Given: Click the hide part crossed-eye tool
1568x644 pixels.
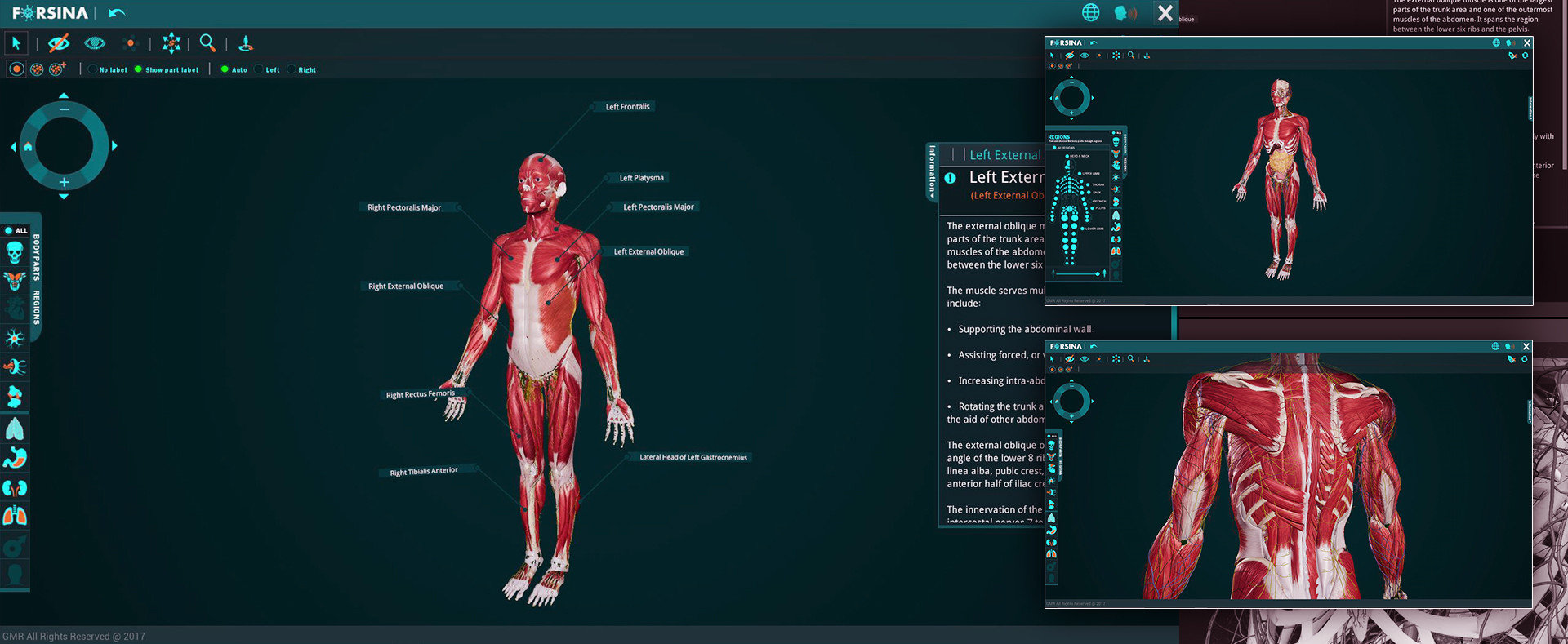Looking at the screenshot, I should coord(58,43).
